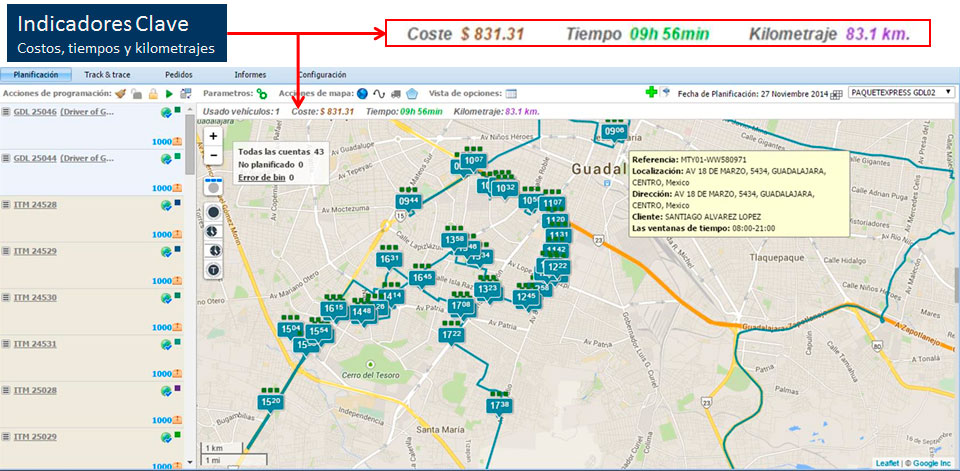Zoom out the map with minus button
The height and width of the screenshot is (471, 960).
[x=213, y=155]
